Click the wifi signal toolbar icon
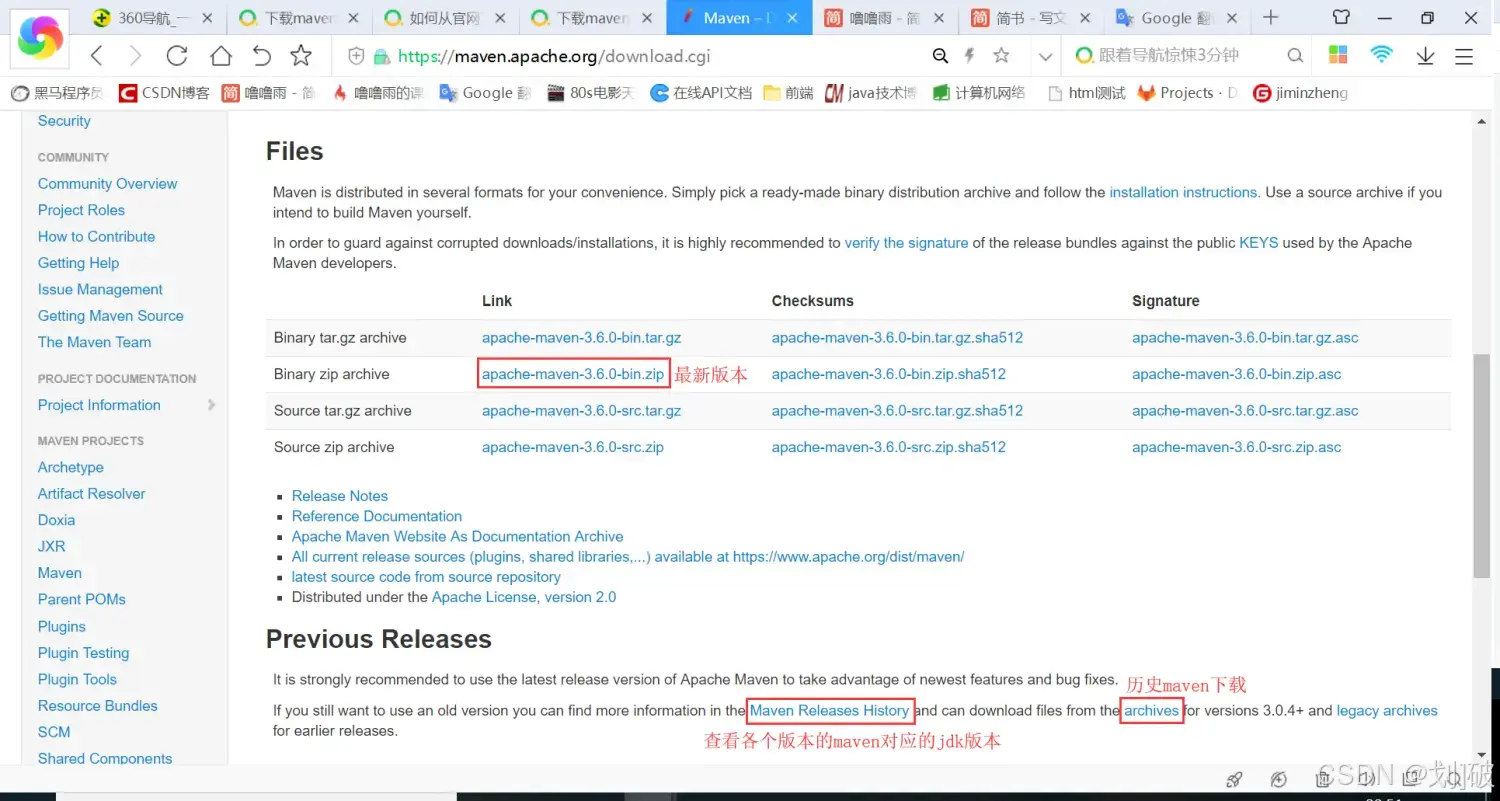Image resolution: width=1500 pixels, height=801 pixels. [x=1381, y=56]
